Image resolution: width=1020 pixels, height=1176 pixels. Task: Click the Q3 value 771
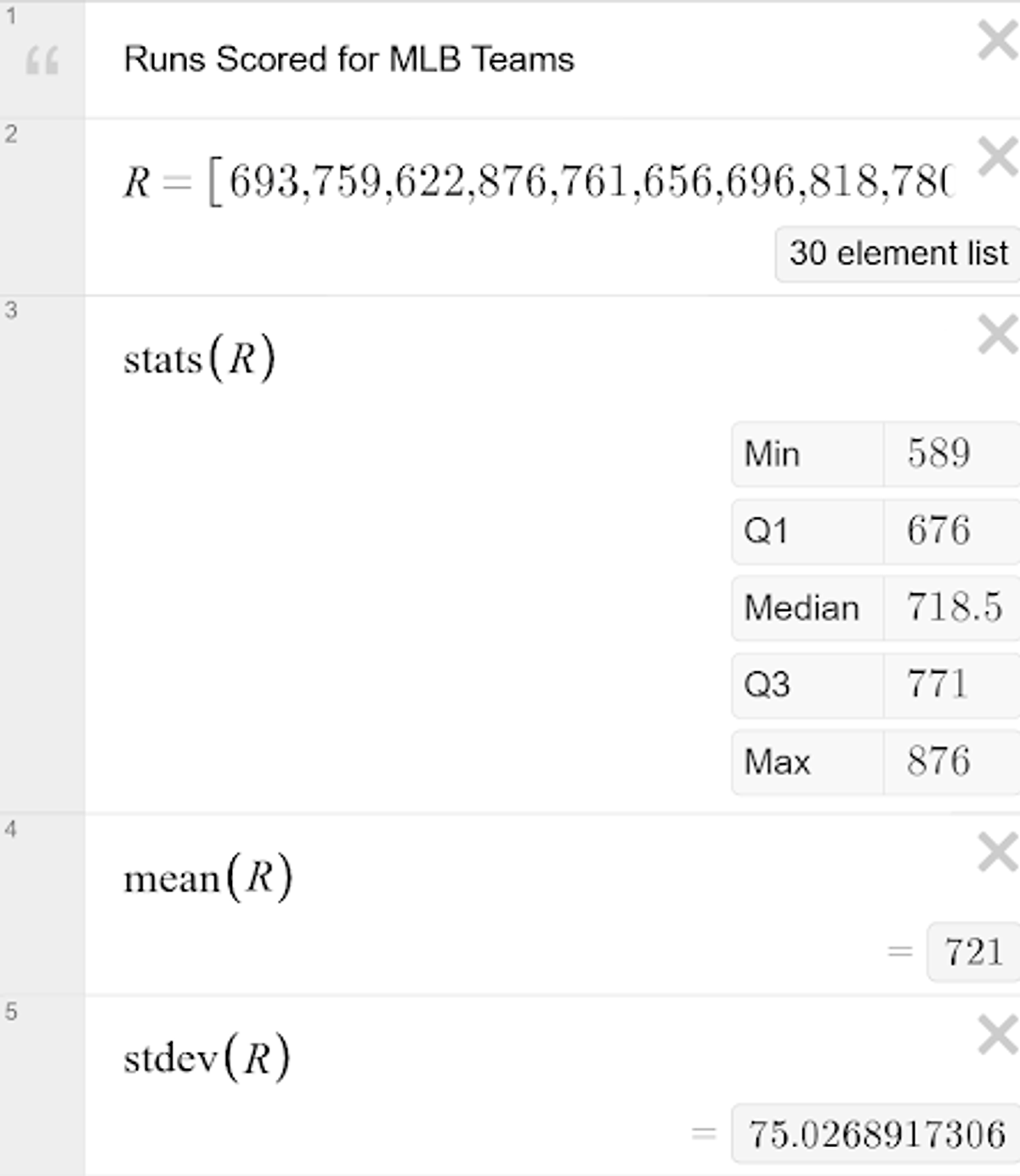(x=937, y=684)
